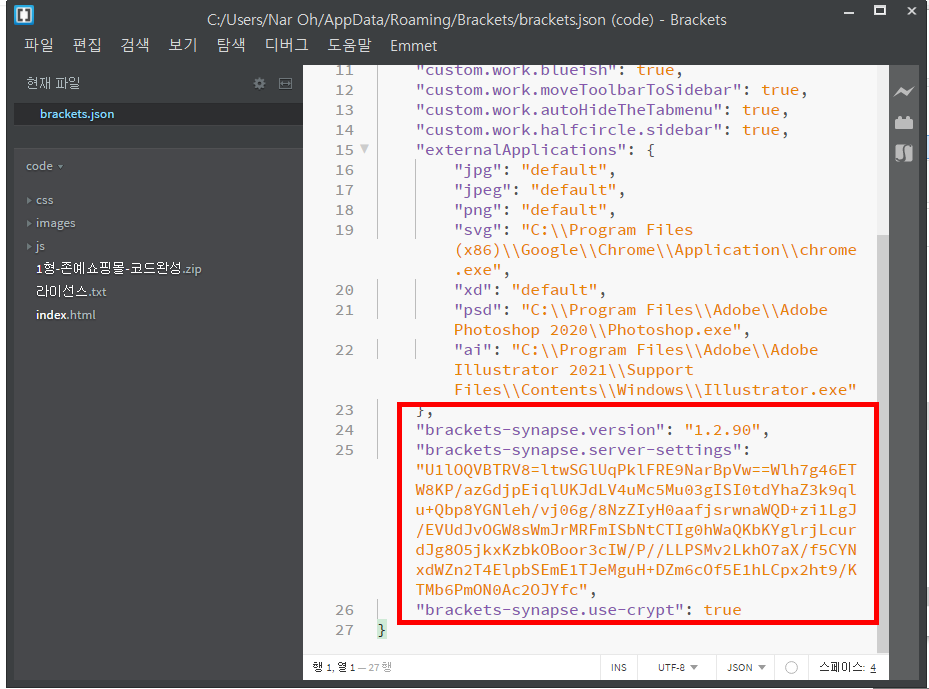Click the linting status circle indicator
Viewport: 929px width, 689px height.
(x=791, y=668)
